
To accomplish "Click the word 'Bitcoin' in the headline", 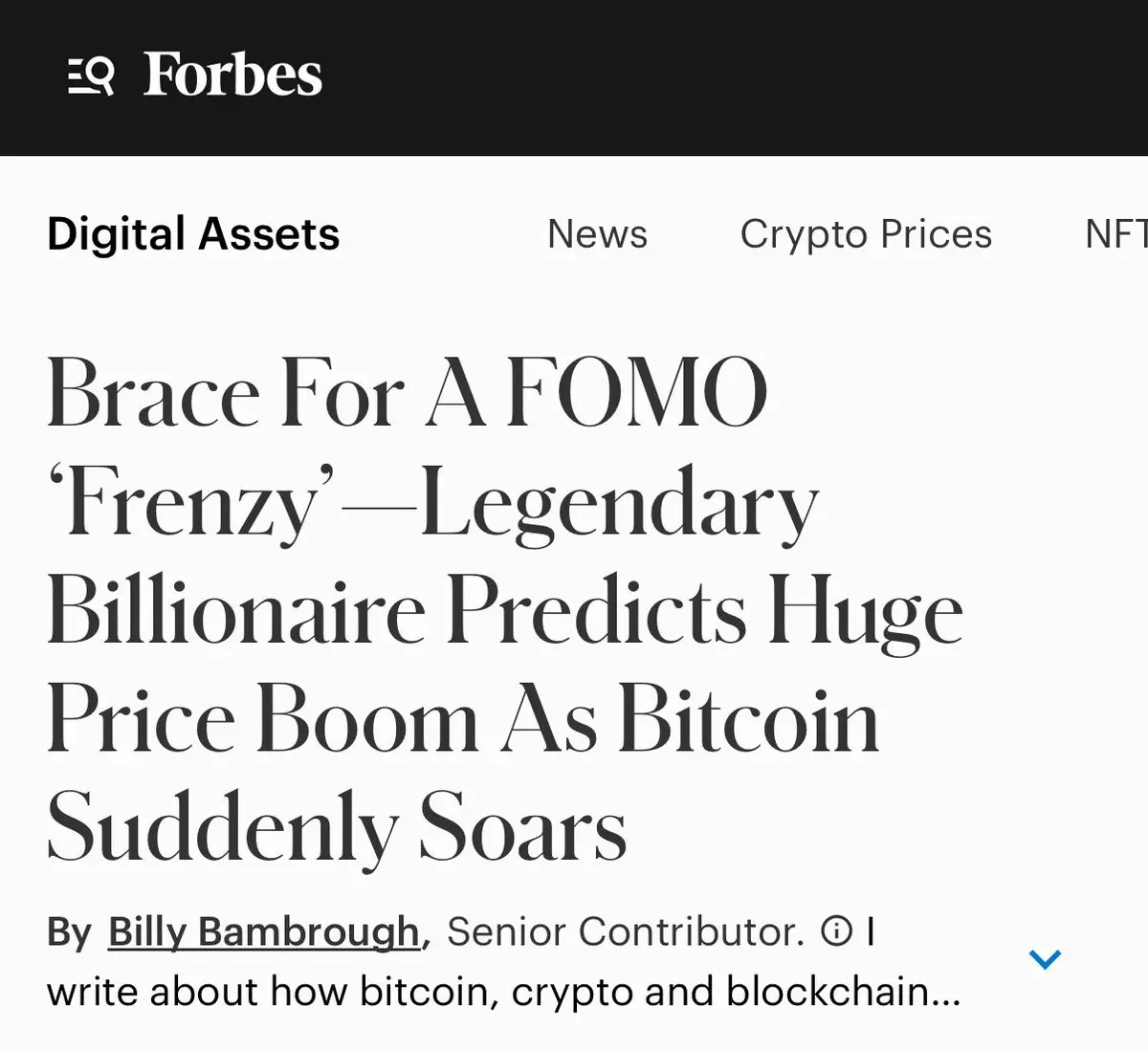I will pos(748,721).
